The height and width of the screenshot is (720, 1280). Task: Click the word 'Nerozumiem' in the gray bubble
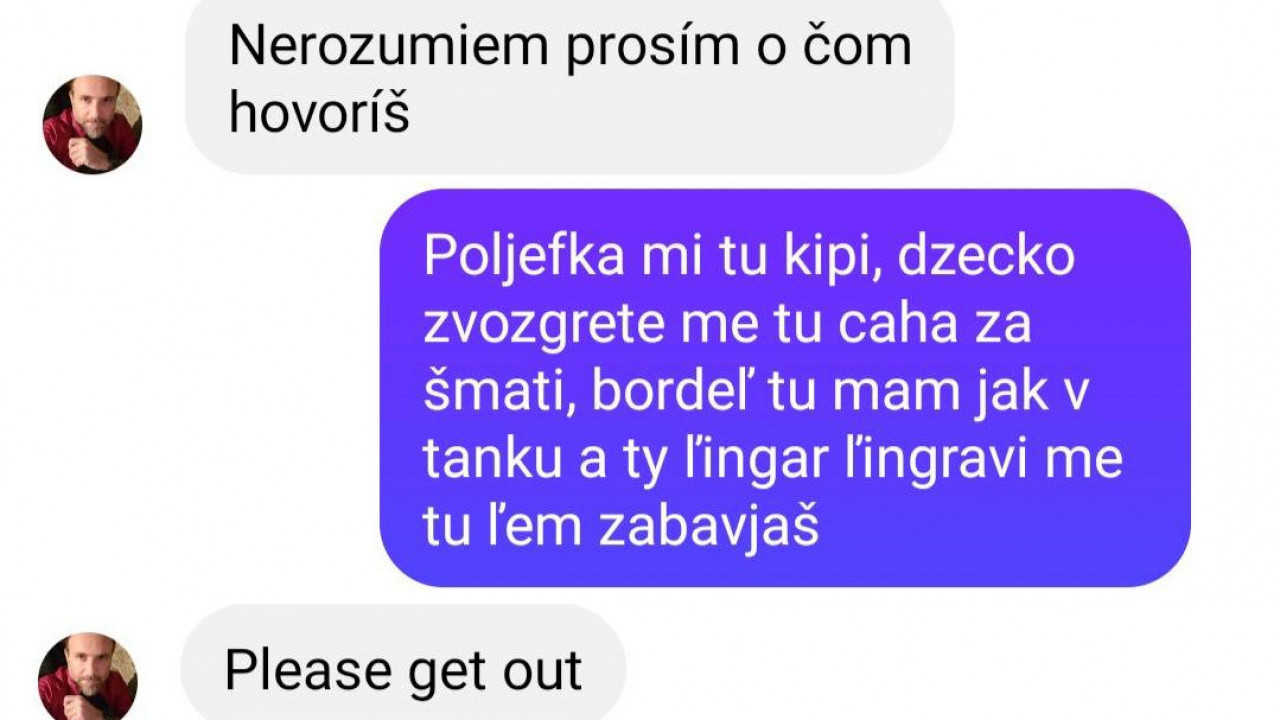pyautogui.click(x=389, y=46)
